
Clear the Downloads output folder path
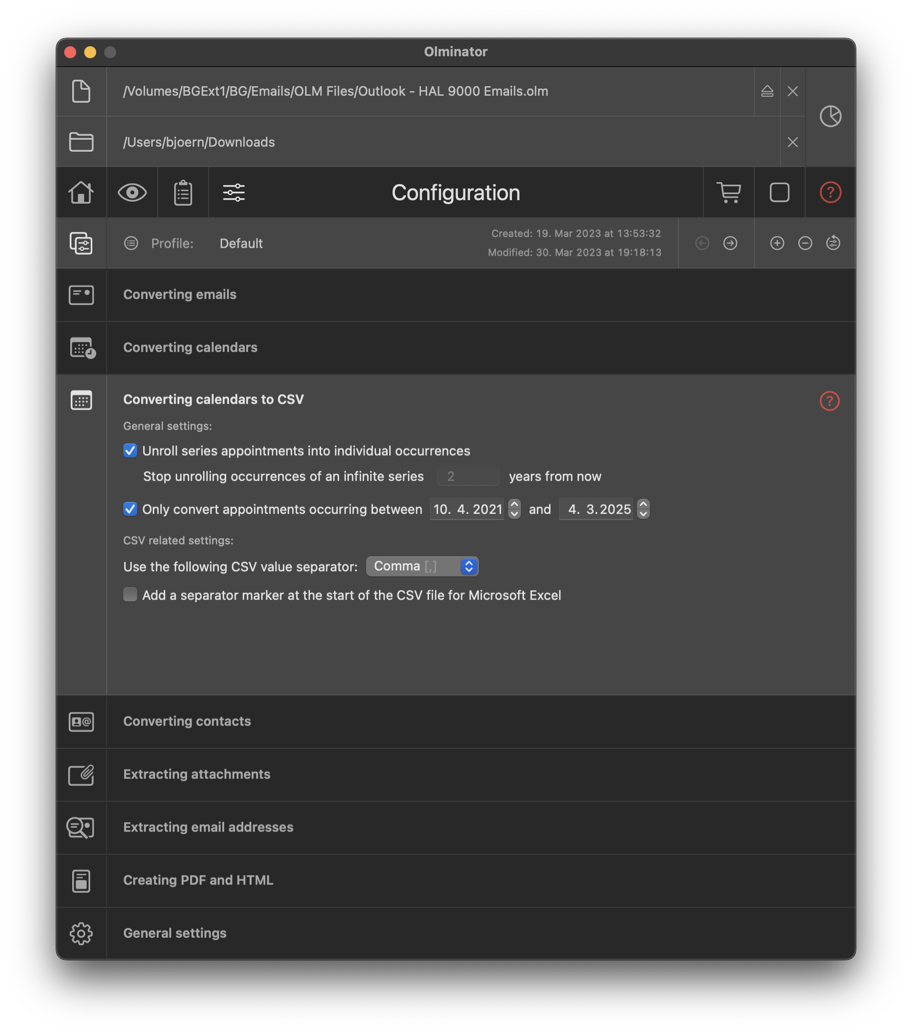[793, 142]
